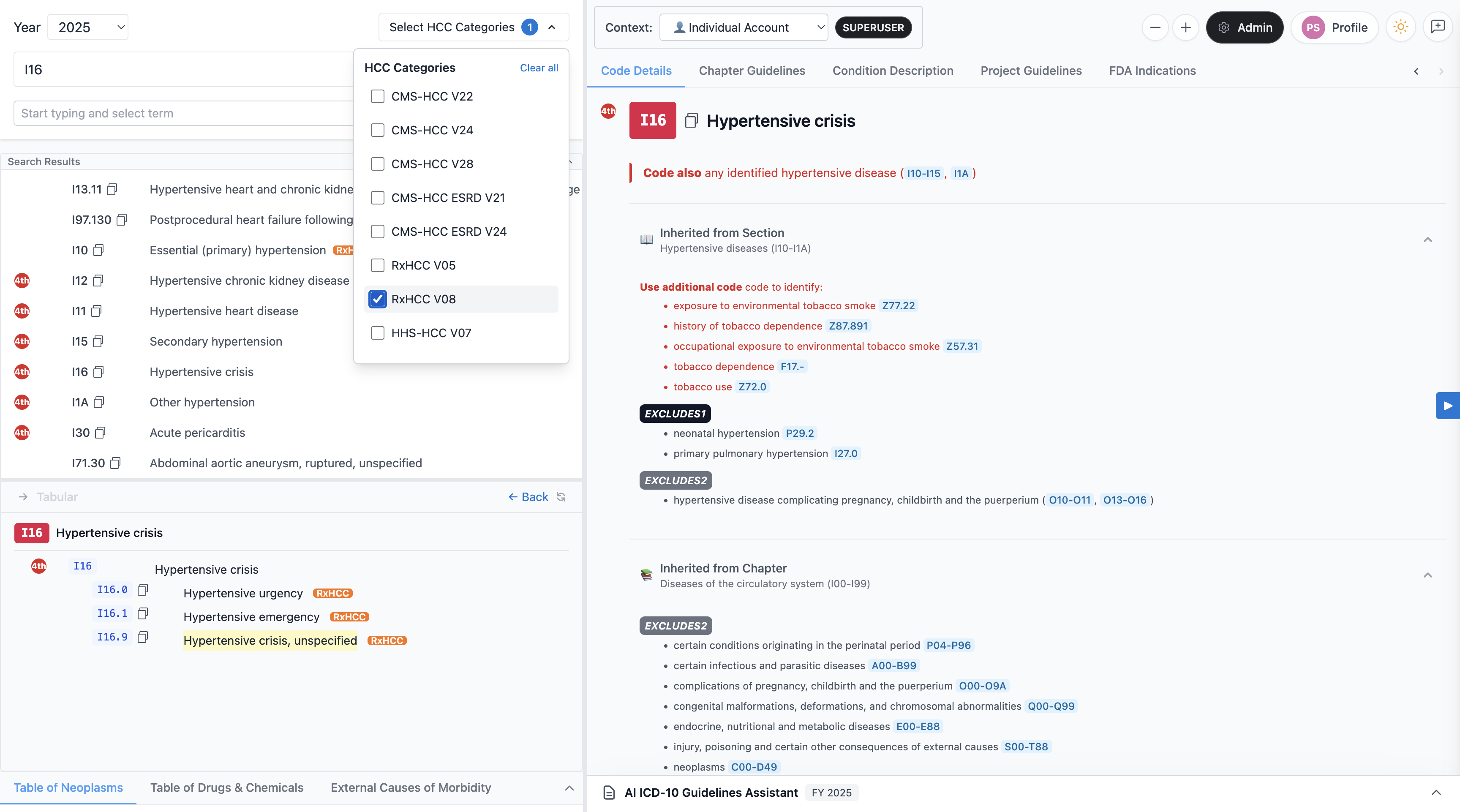Viewport: 1460px width, 812px height.
Task: Open the Individual Account context dropdown
Action: tap(744, 27)
